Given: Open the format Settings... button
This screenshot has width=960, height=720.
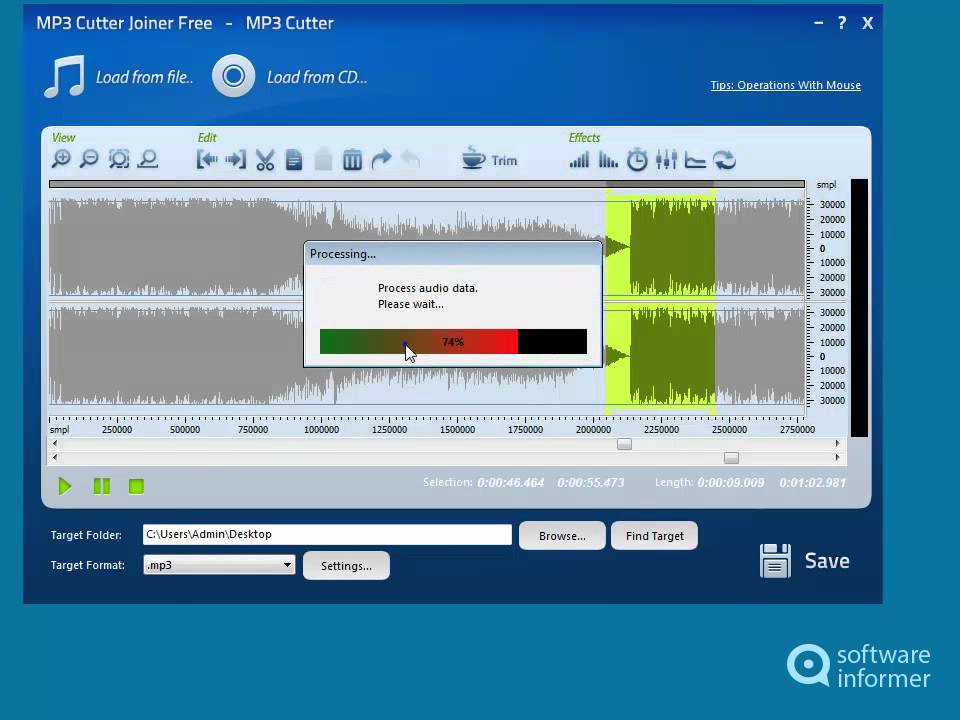Looking at the screenshot, I should click(x=346, y=566).
